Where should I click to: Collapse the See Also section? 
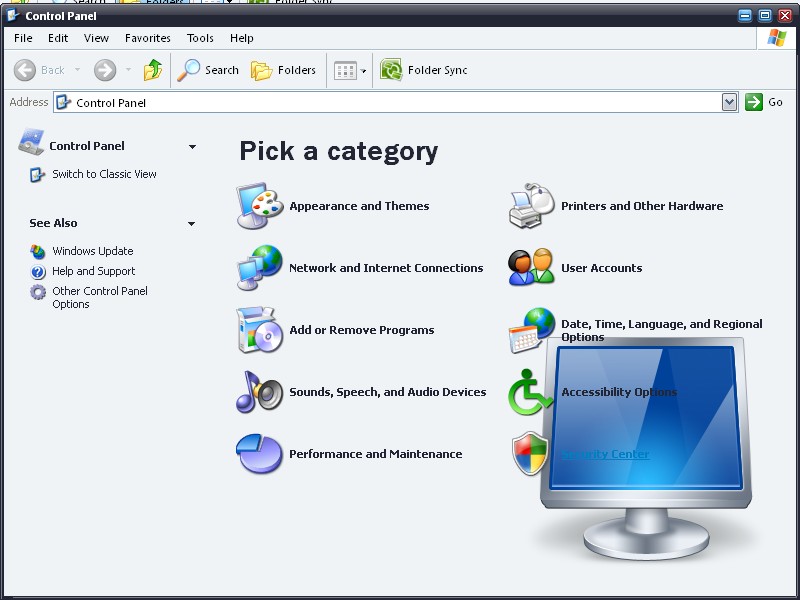pos(191,223)
